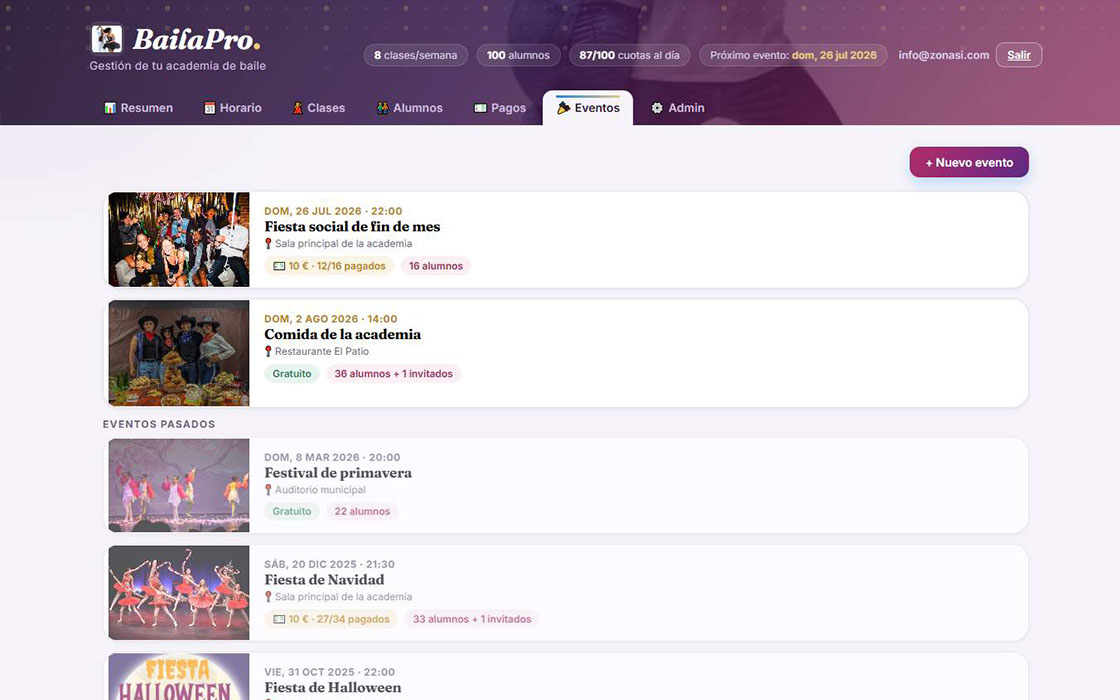Click the Pagos banknote icon
Image resolution: width=1120 pixels, height=700 pixels.
pos(480,108)
